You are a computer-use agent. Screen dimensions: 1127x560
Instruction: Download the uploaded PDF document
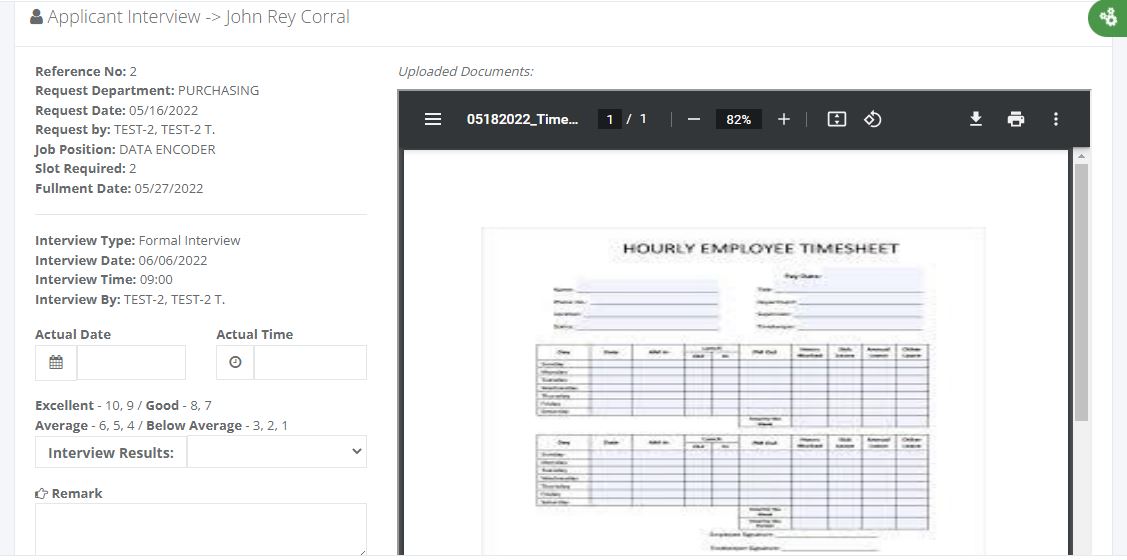coord(975,119)
